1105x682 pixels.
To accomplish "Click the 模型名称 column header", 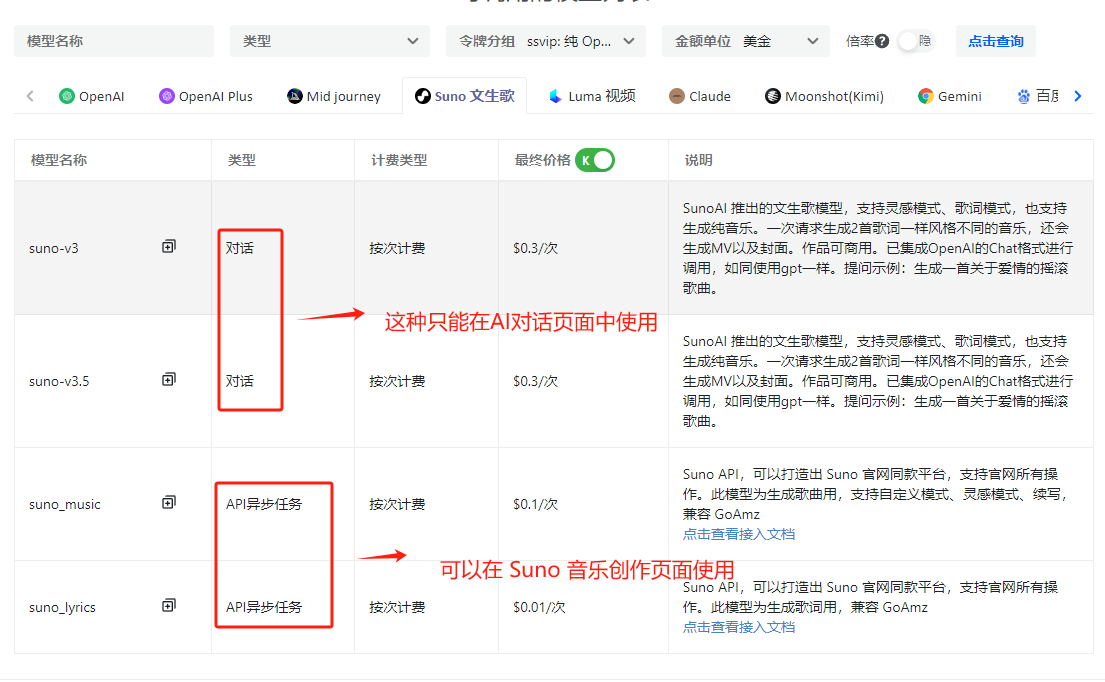I will point(58,161).
